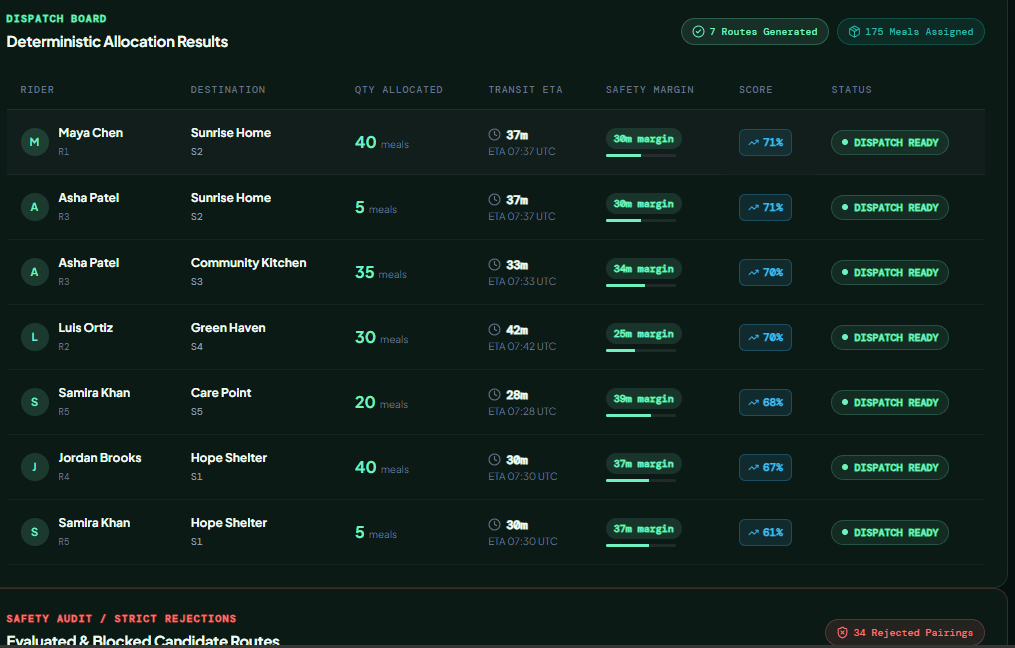
Task: Click the Rider column header
Action: tap(37, 89)
